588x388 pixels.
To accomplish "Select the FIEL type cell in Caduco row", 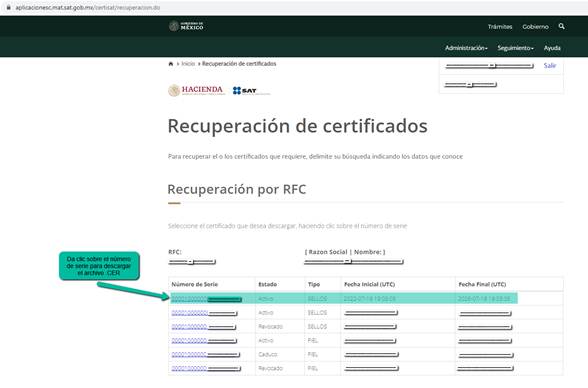I will pyautogui.click(x=313, y=355).
